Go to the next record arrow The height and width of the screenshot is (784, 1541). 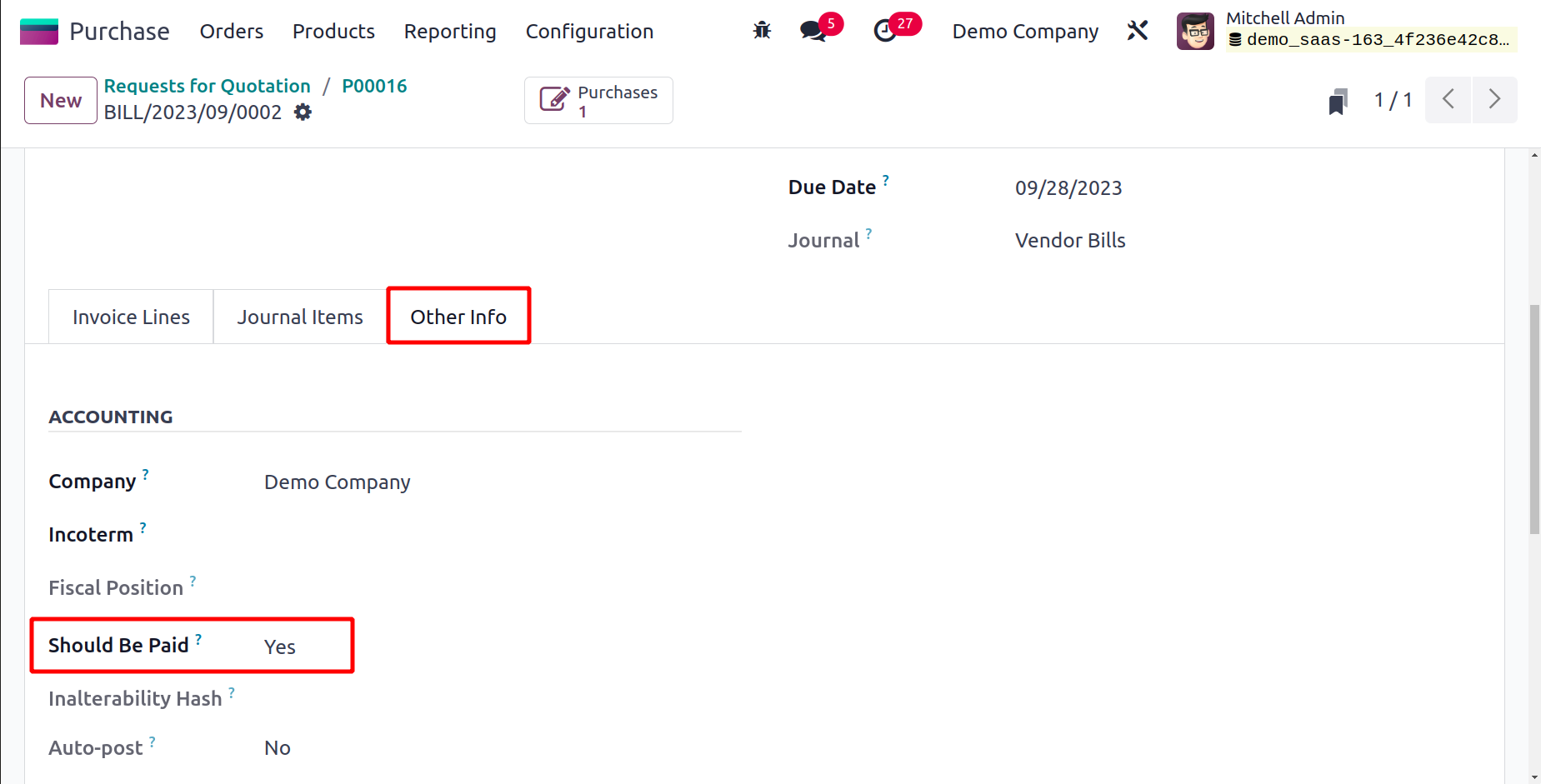click(1494, 100)
